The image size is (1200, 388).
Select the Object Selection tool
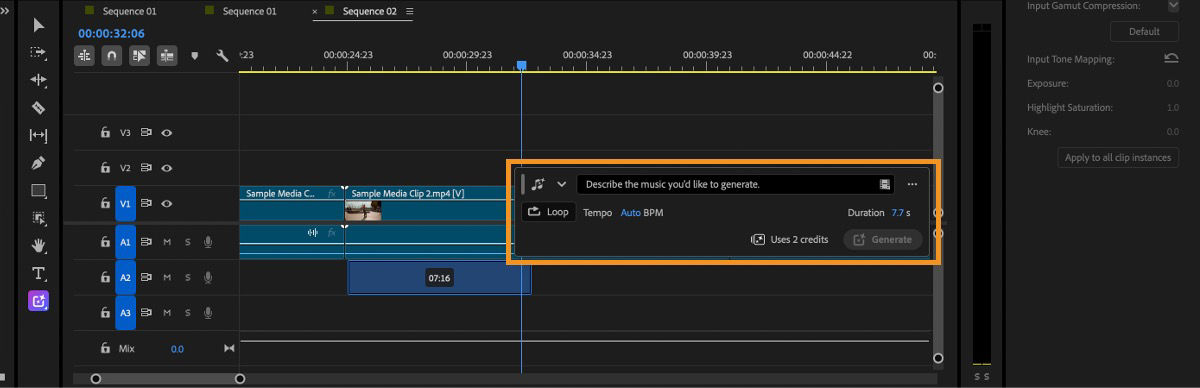tap(38, 218)
